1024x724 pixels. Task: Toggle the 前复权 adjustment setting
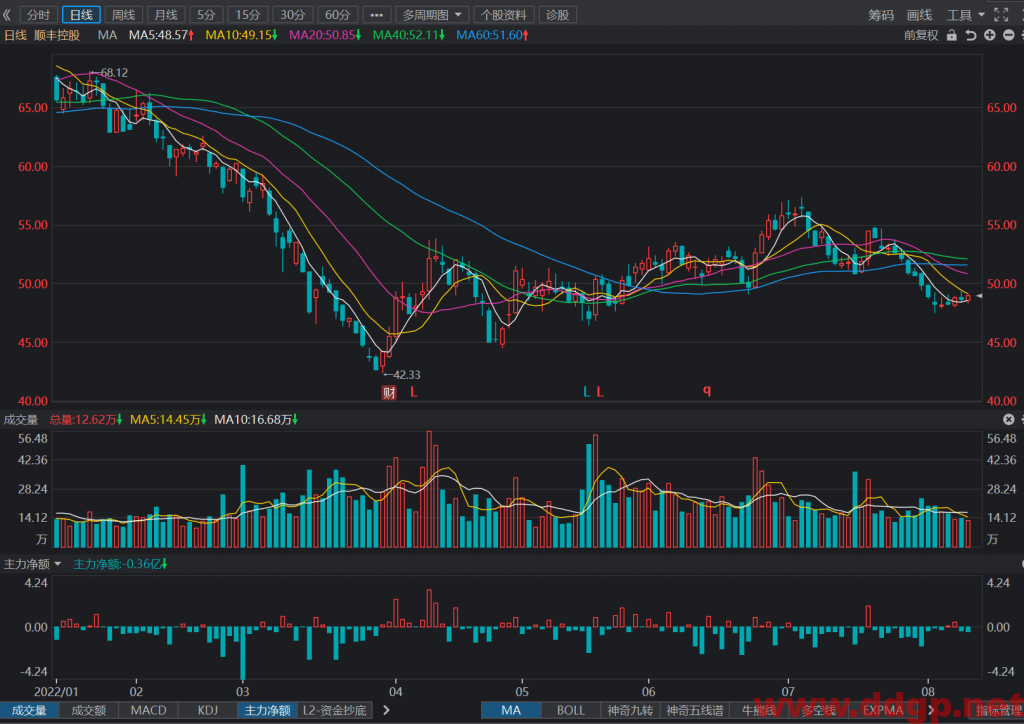point(921,35)
